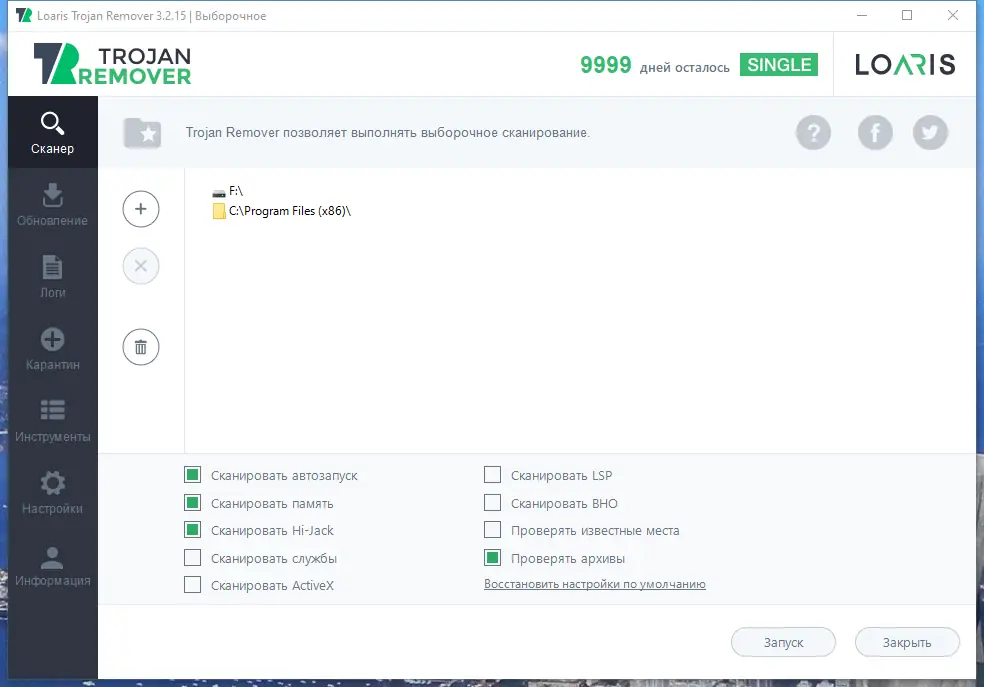Uncheck Сканировать Hi-Jack
This screenshot has width=984, height=687.
point(193,530)
